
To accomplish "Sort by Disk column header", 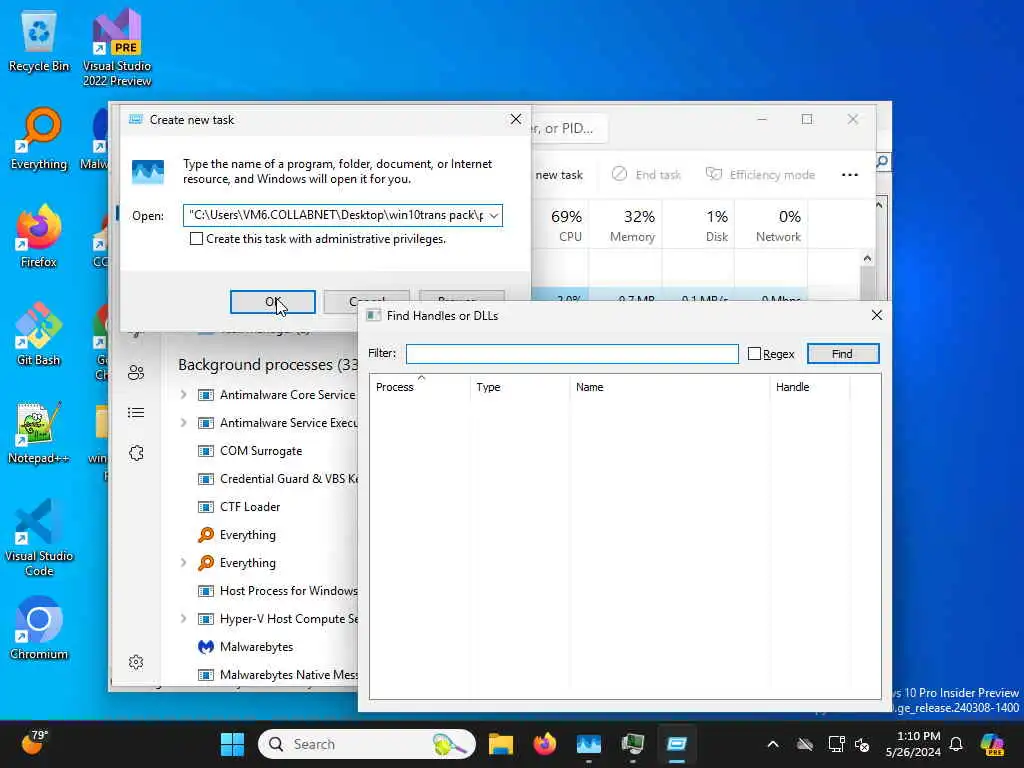I will click(699, 225).
